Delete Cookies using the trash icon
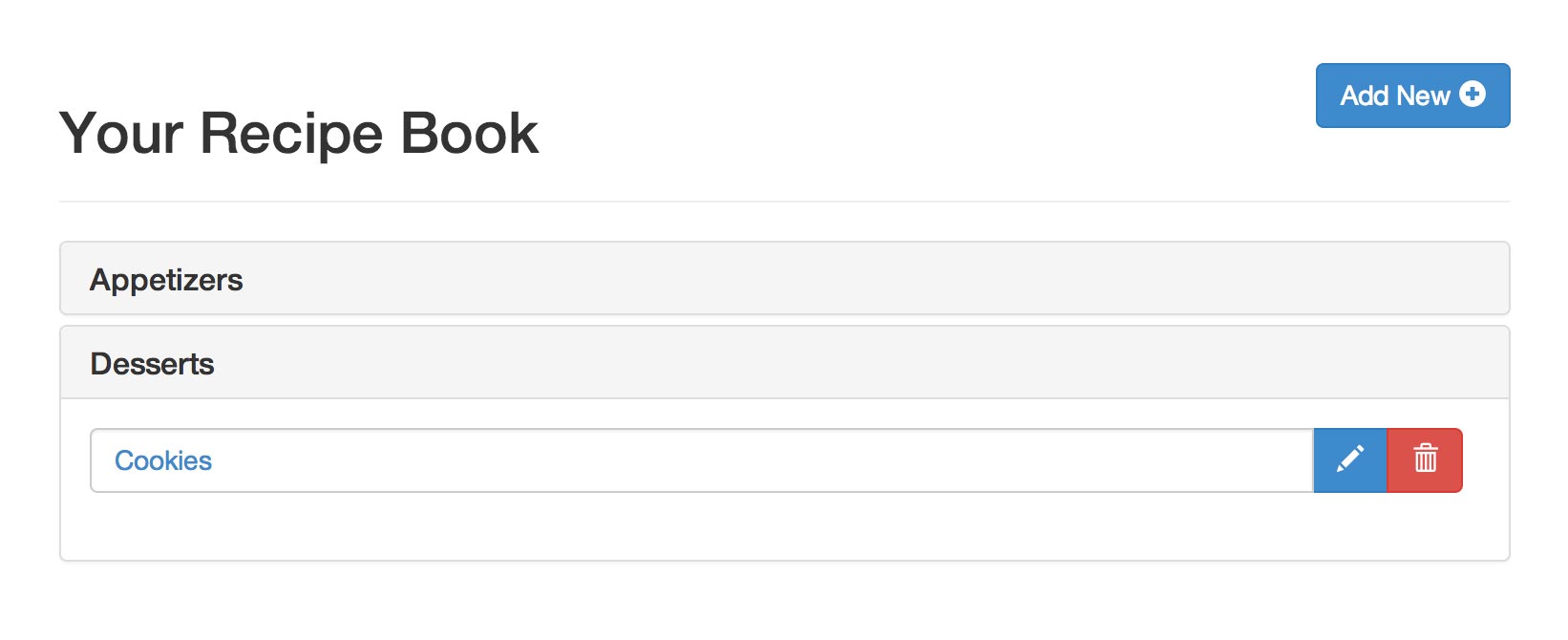Image resolution: width=1568 pixels, height=640 pixels. (x=1425, y=459)
